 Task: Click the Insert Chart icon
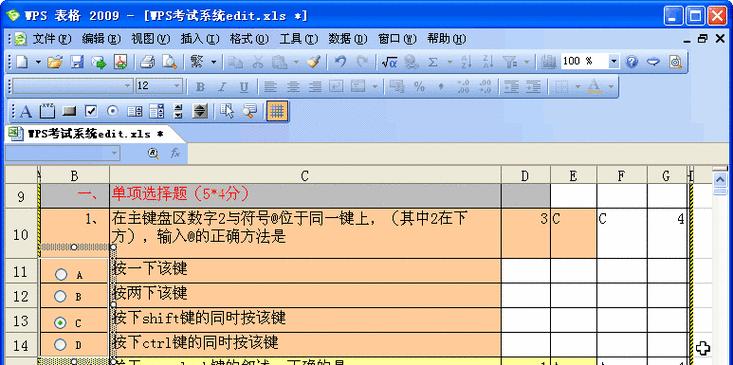(548, 62)
